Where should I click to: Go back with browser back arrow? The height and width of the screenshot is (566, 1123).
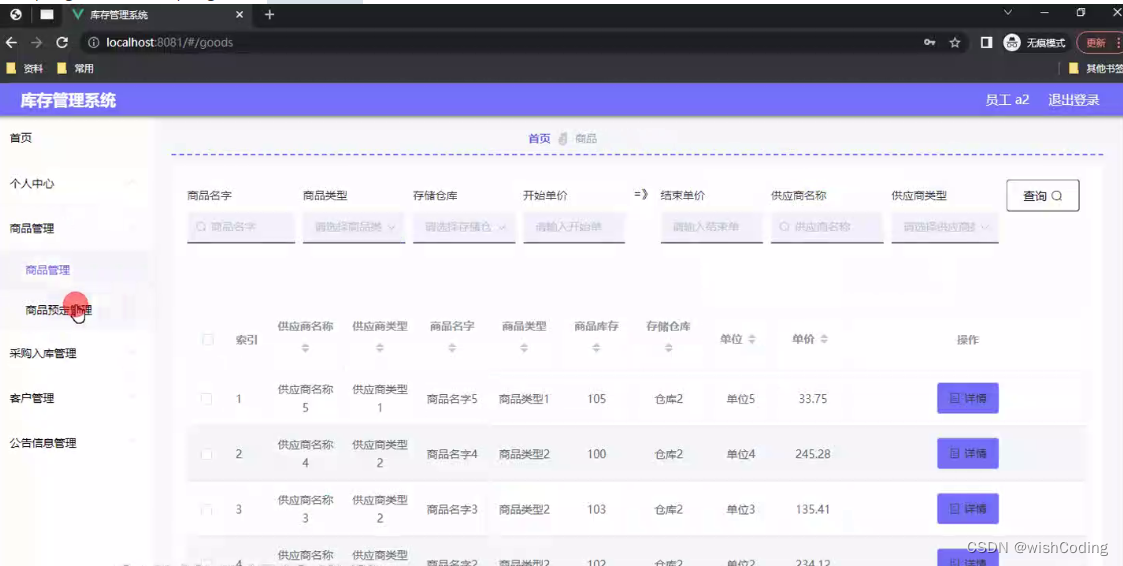coord(11,42)
